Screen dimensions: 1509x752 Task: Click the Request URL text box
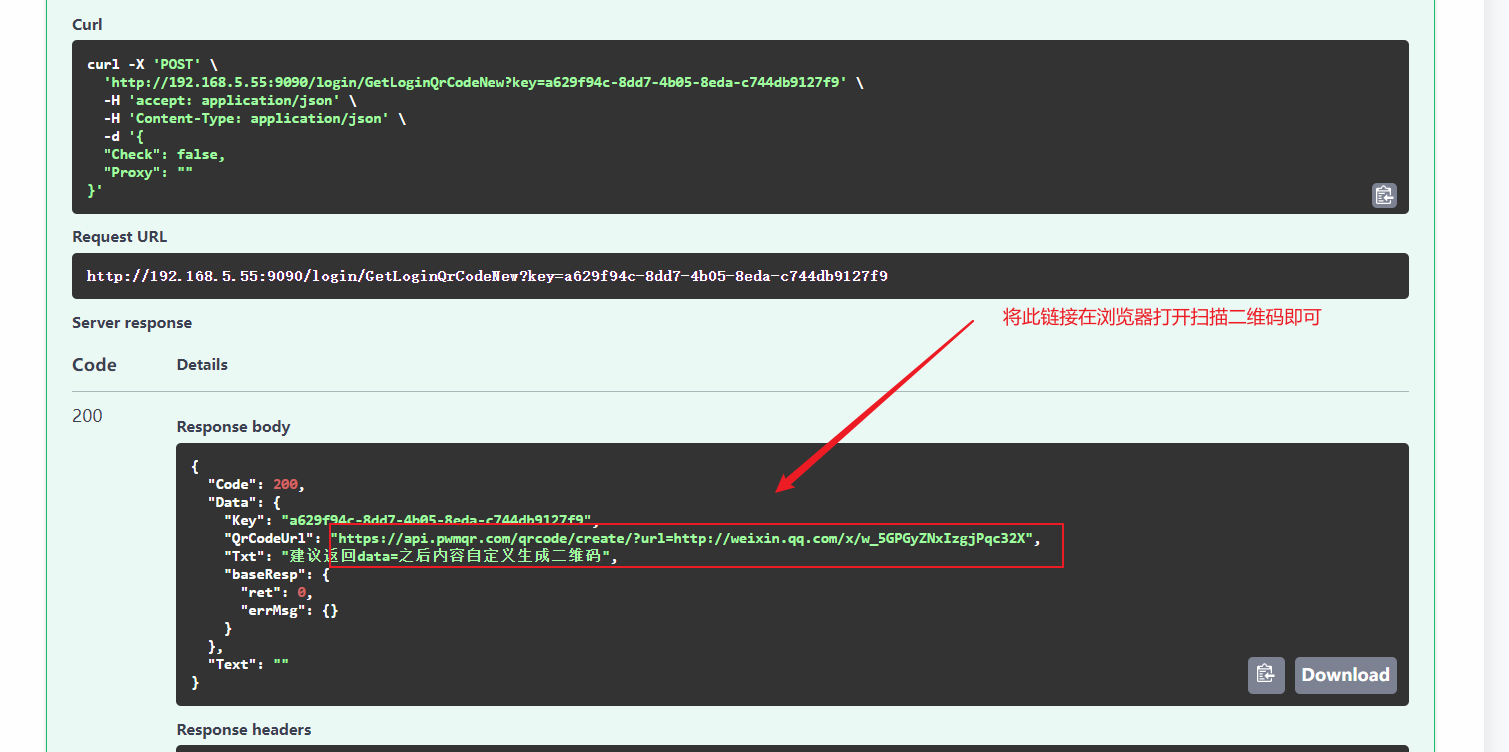[740, 276]
